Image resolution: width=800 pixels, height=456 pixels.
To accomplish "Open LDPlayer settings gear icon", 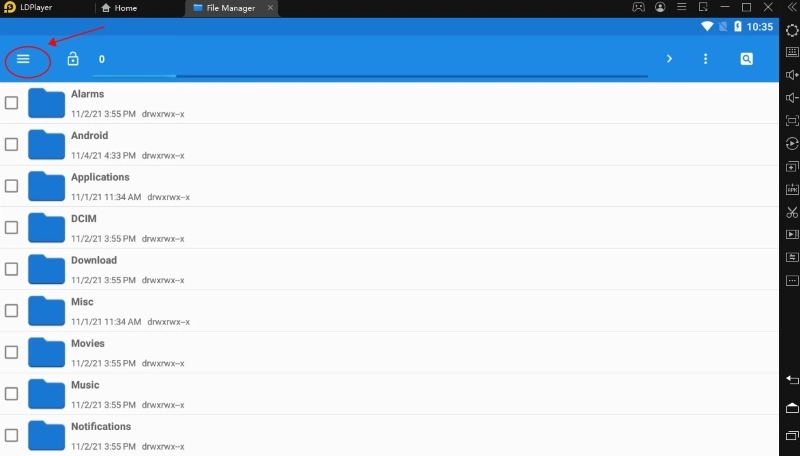I will click(x=792, y=30).
